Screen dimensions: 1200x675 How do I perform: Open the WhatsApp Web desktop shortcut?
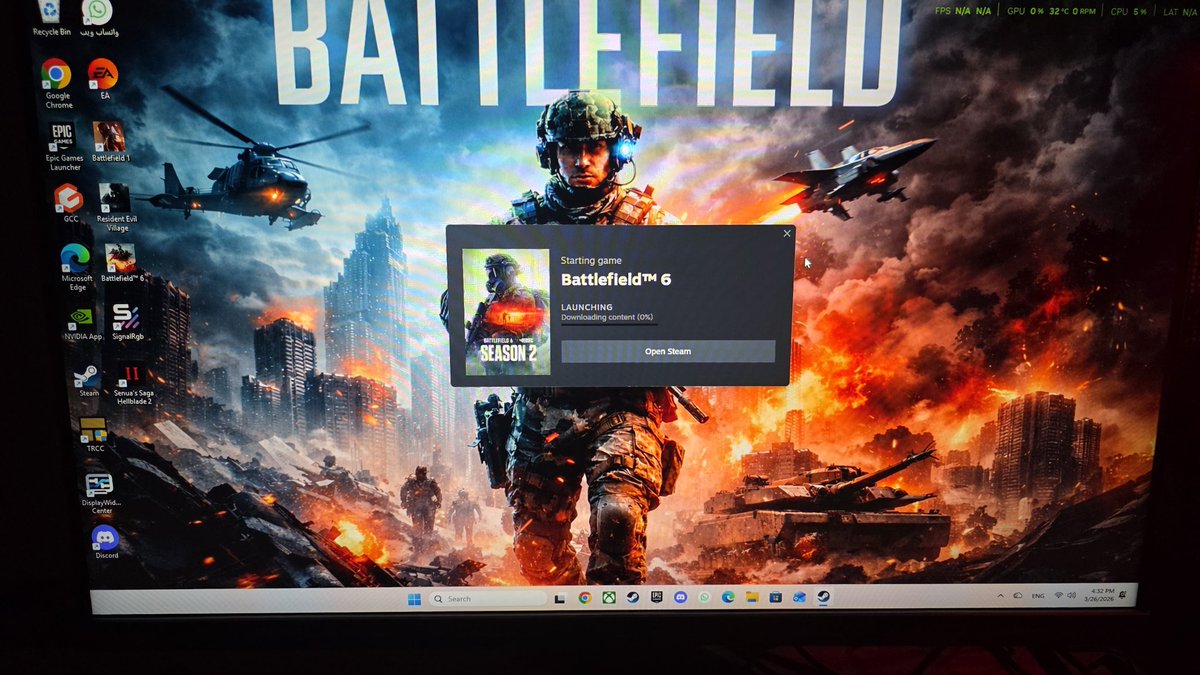point(97,19)
